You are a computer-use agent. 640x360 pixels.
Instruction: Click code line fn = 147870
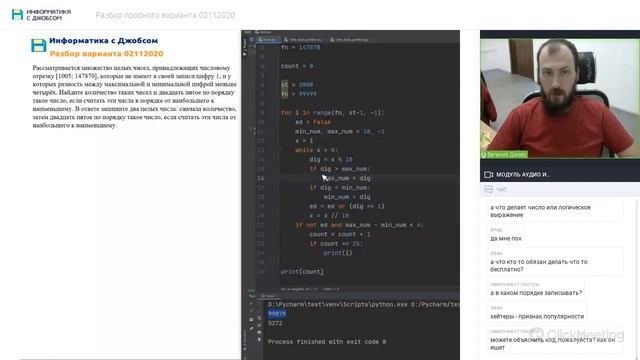click(x=300, y=47)
